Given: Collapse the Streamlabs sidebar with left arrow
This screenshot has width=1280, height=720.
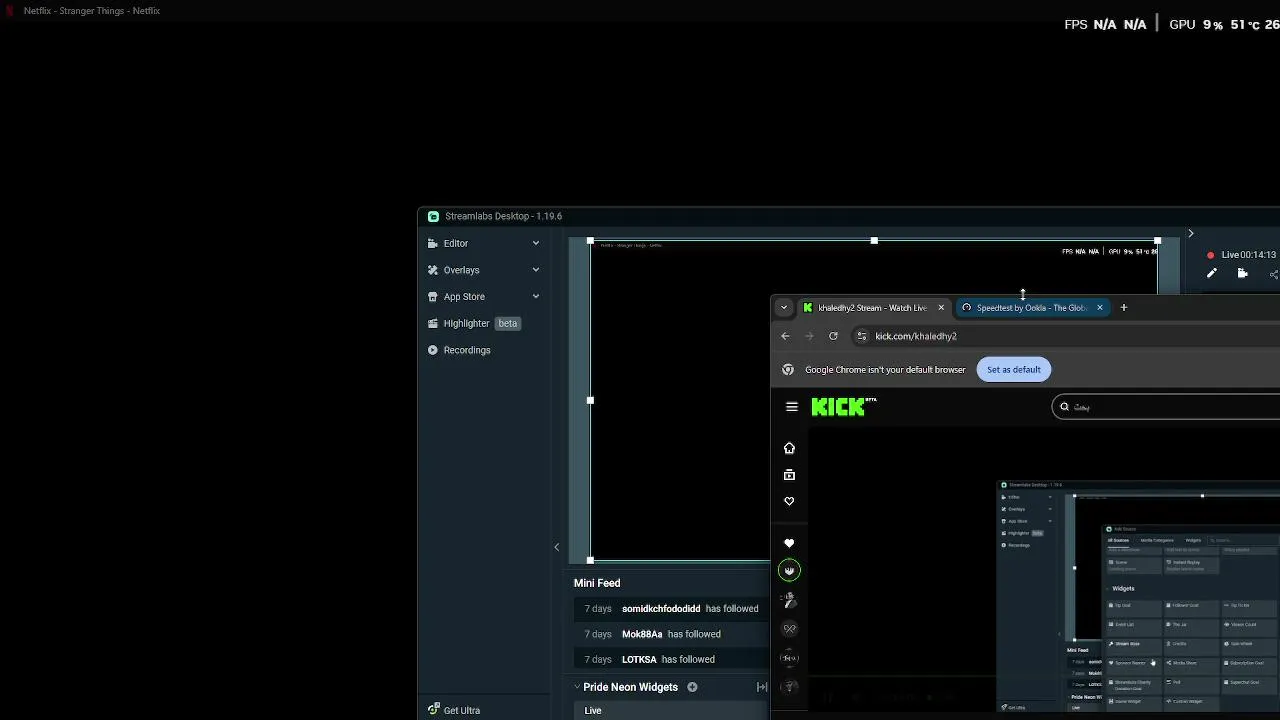Looking at the screenshot, I should coord(557,547).
